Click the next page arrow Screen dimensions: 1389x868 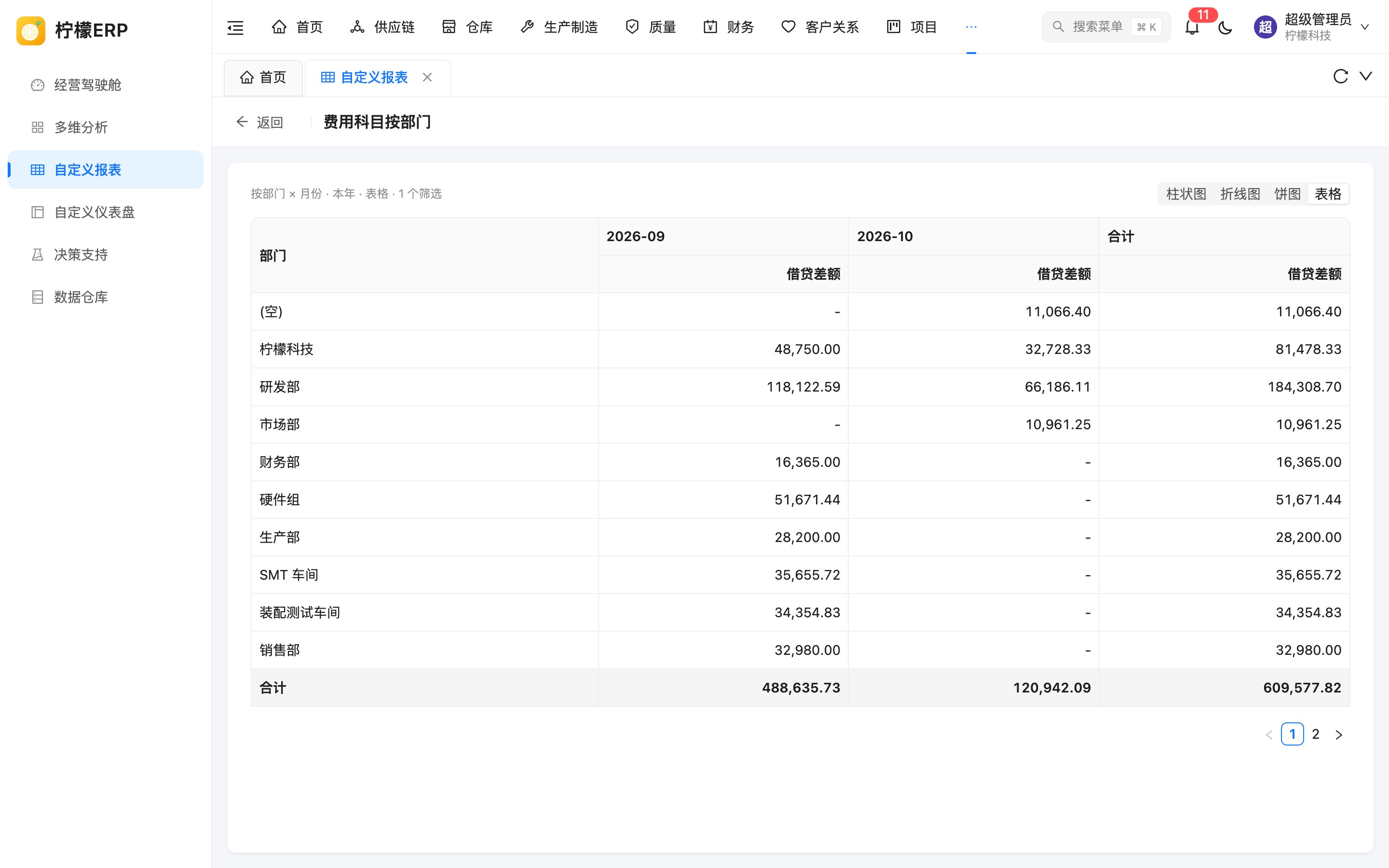(x=1339, y=735)
